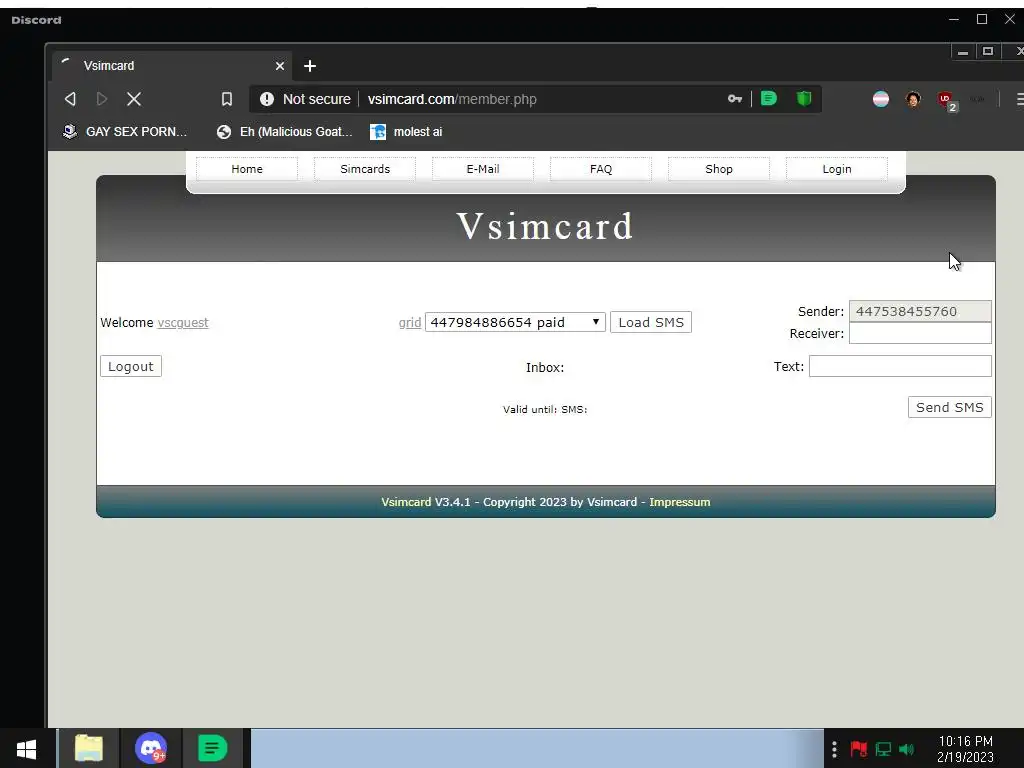Viewport: 1024px width, 768px height.
Task: Maximize the inner browser window
Action: [987, 51]
